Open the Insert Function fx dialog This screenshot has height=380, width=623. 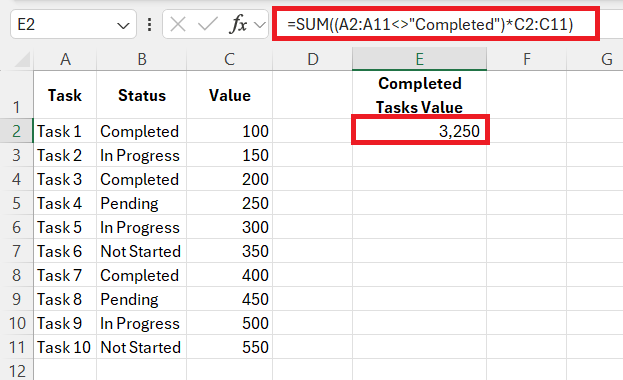pos(238,25)
